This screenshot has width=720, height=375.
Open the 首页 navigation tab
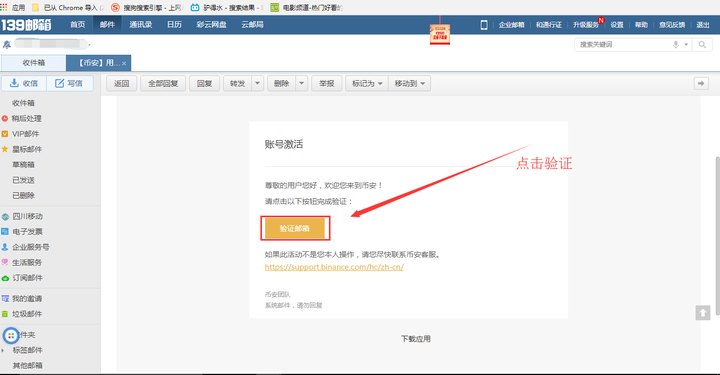[x=78, y=25]
